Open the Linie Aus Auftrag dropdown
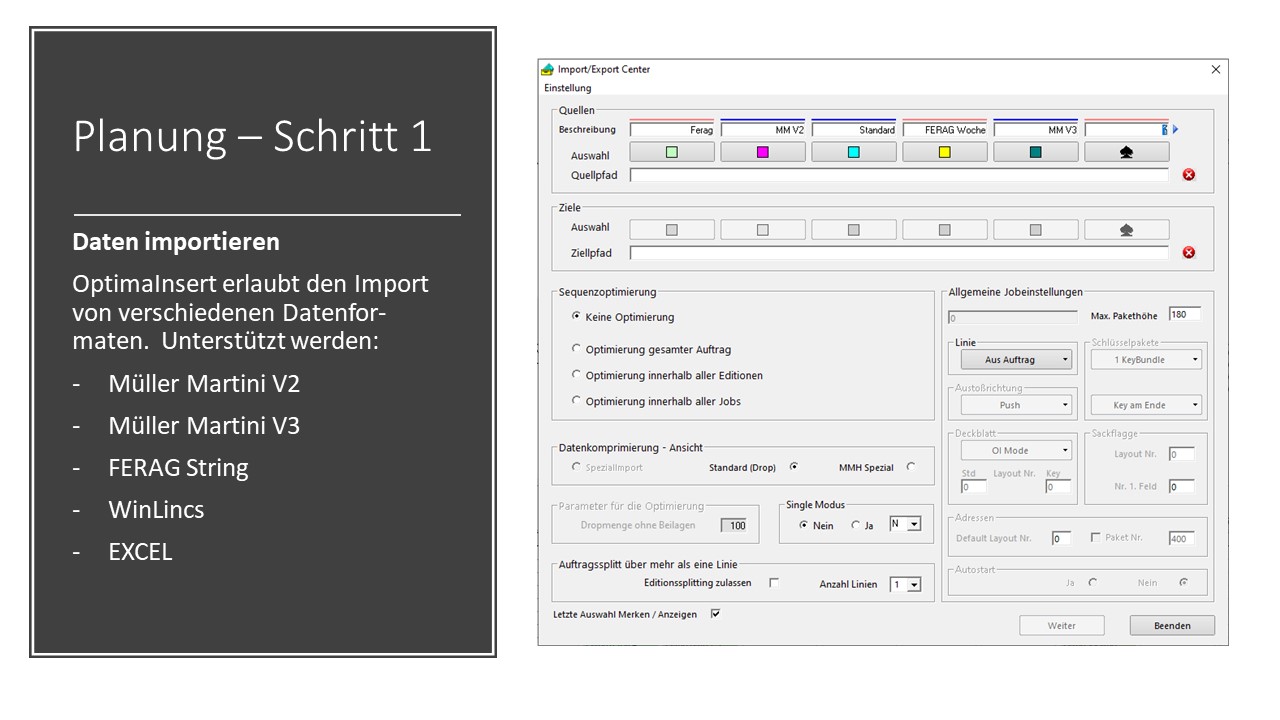The width and height of the screenshot is (1280, 720). (1016, 359)
